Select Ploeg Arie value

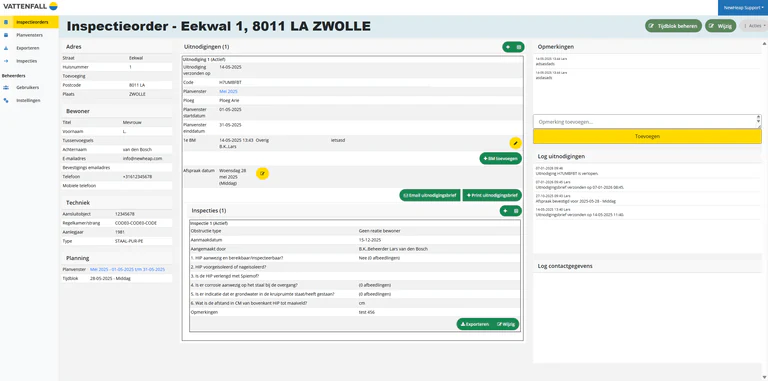click(229, 100)
